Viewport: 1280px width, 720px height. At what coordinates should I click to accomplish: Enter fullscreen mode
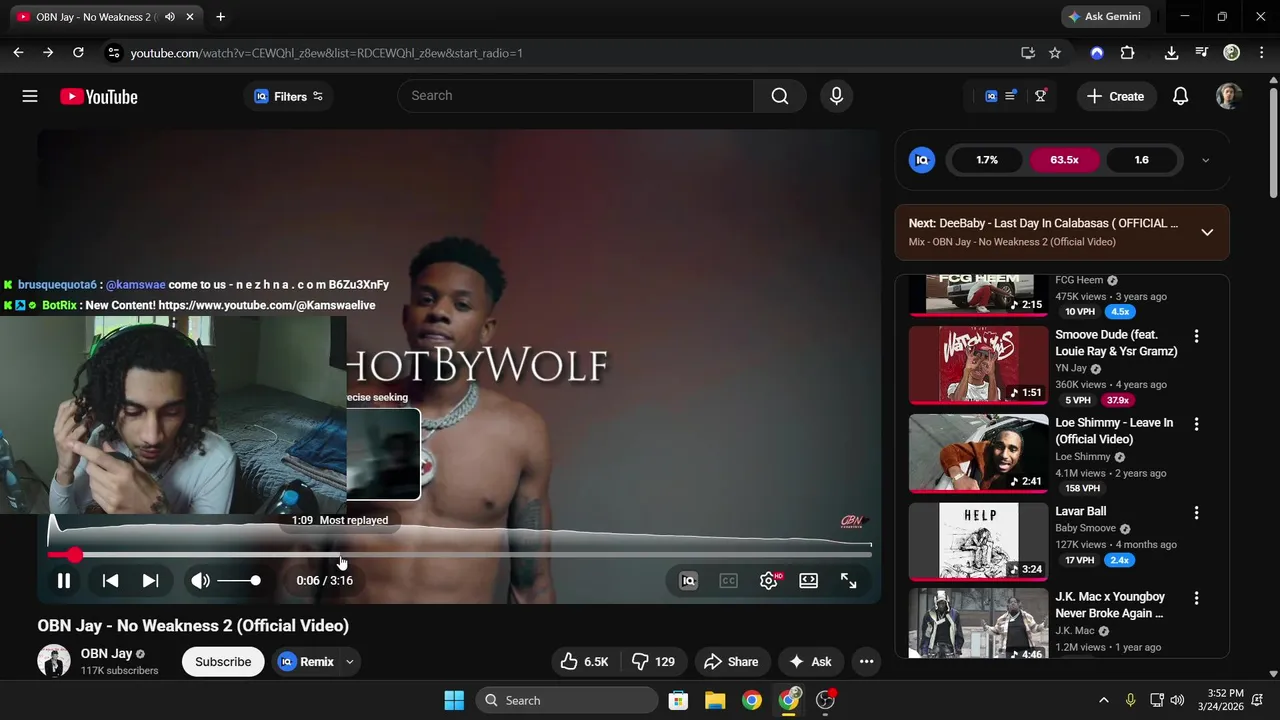click(x=849, y=581)
